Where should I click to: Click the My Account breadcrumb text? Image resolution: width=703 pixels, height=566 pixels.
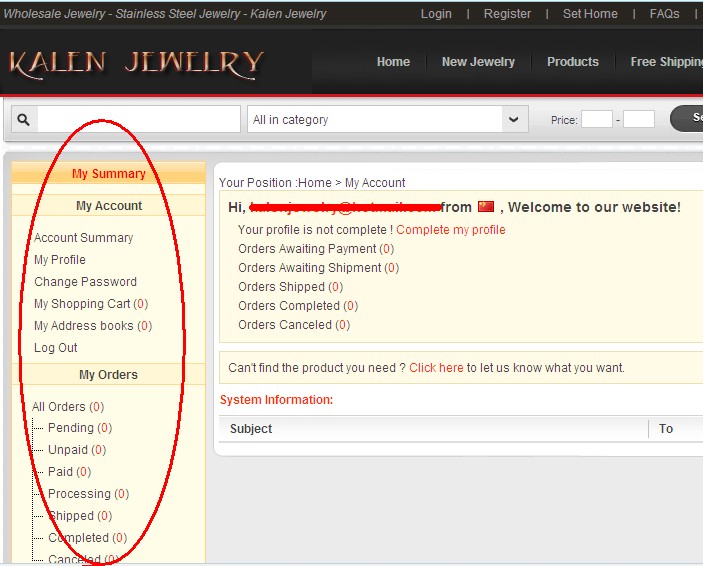click(375, 183)
